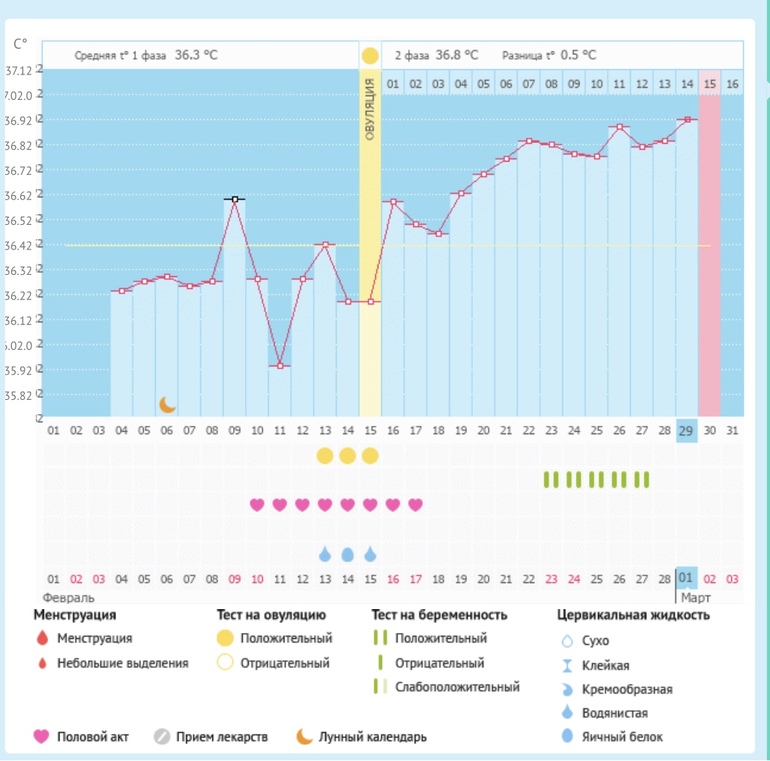Click 'Отрицательный' ovulation test empty circle
The image size is (770, 761).
tap(225, 662)
